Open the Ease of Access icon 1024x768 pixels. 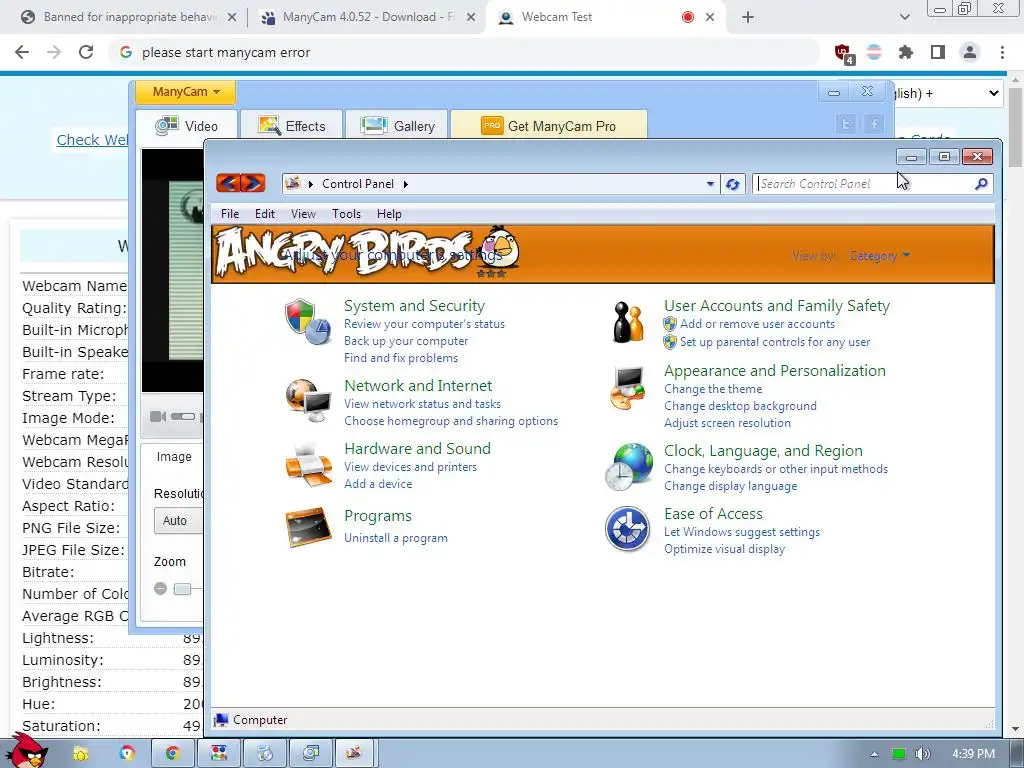[628, 528]
